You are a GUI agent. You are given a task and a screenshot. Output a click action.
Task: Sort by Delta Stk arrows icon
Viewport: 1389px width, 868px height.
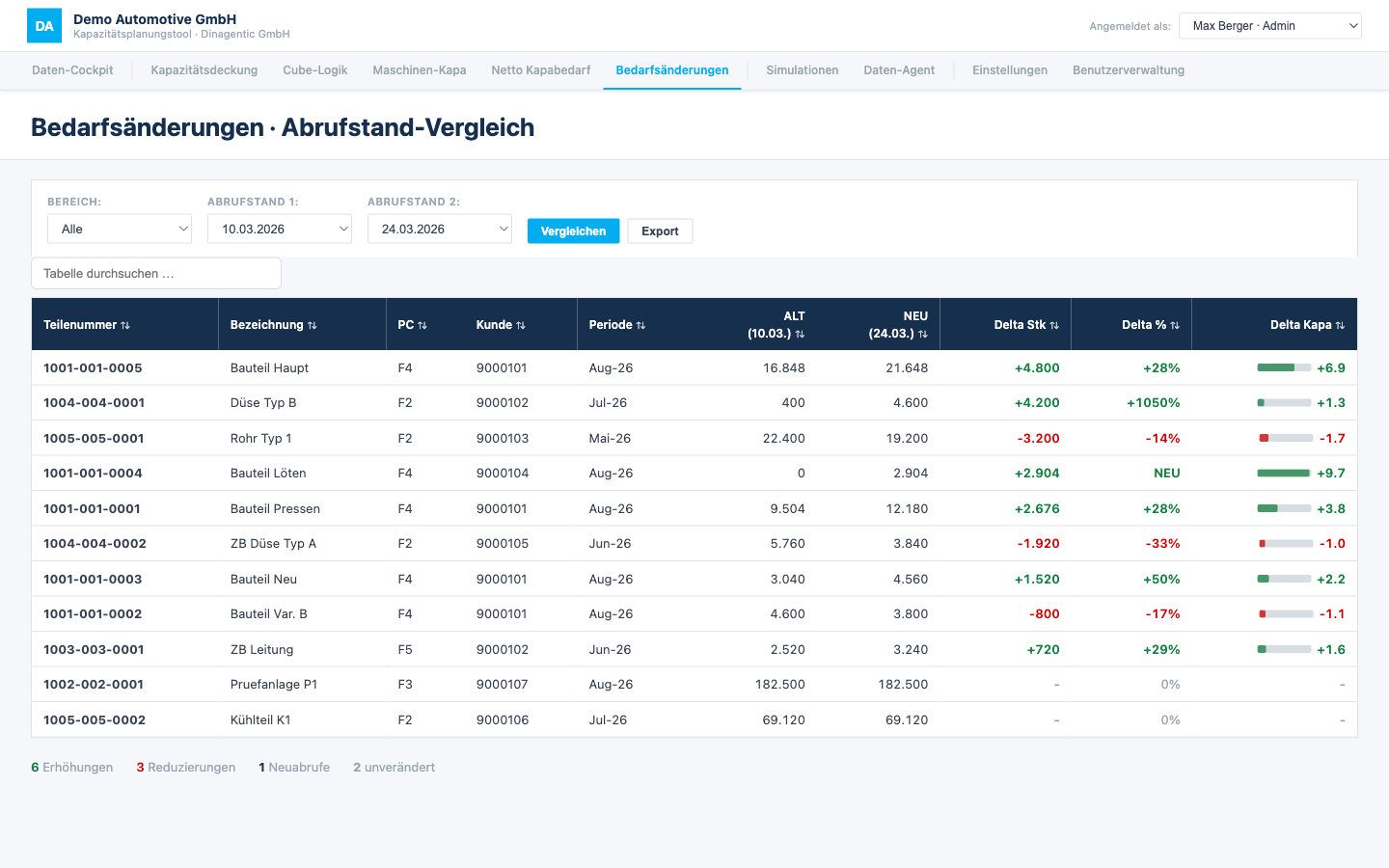[1054, 326]
